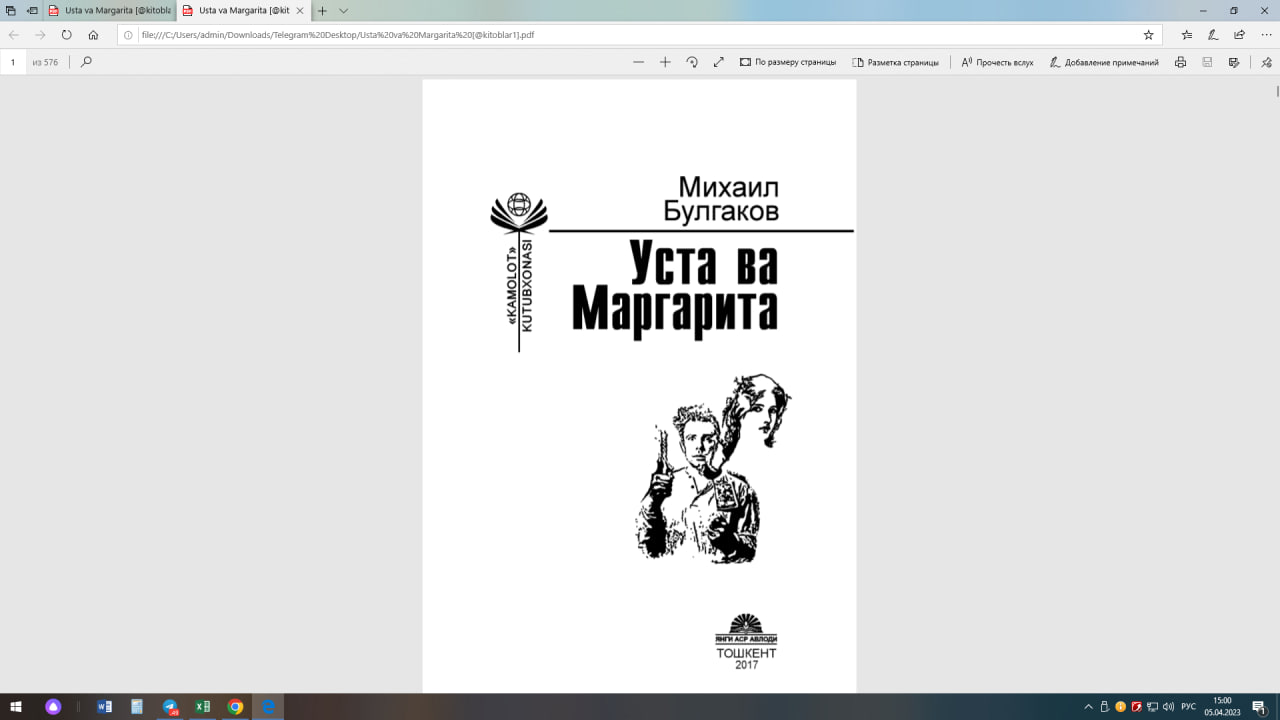Refresh the current page
The height and width of the screenshot is (720, 1280).
tap(65, 33)
